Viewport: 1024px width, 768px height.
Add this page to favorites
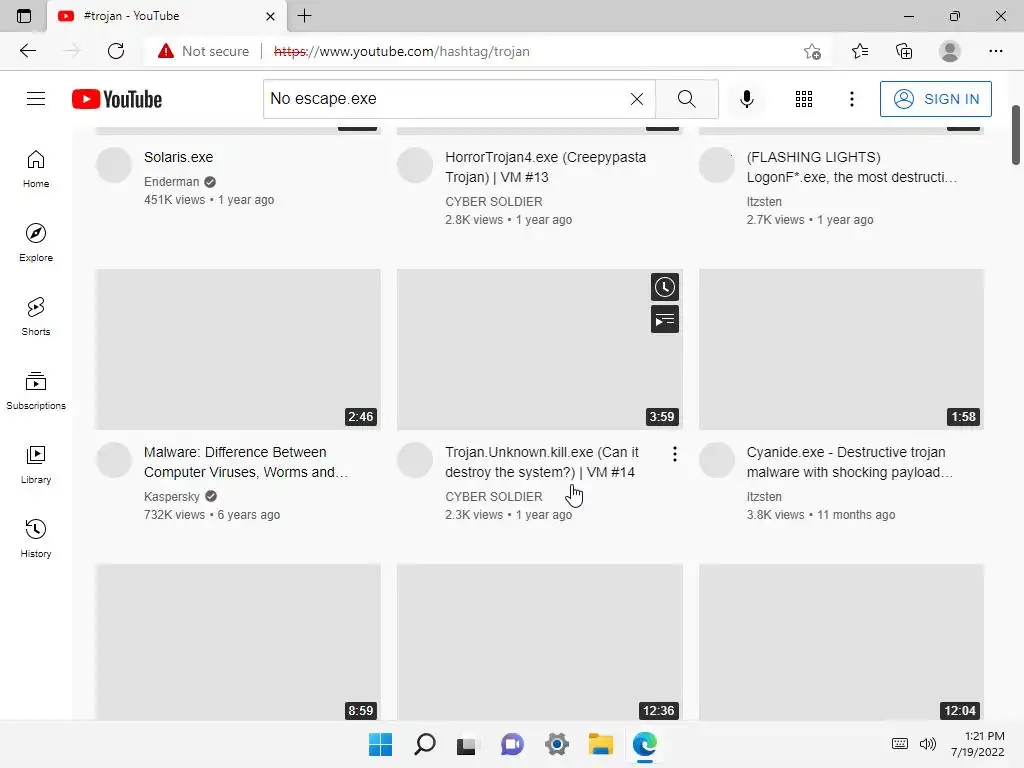click(x=812, y=51)
